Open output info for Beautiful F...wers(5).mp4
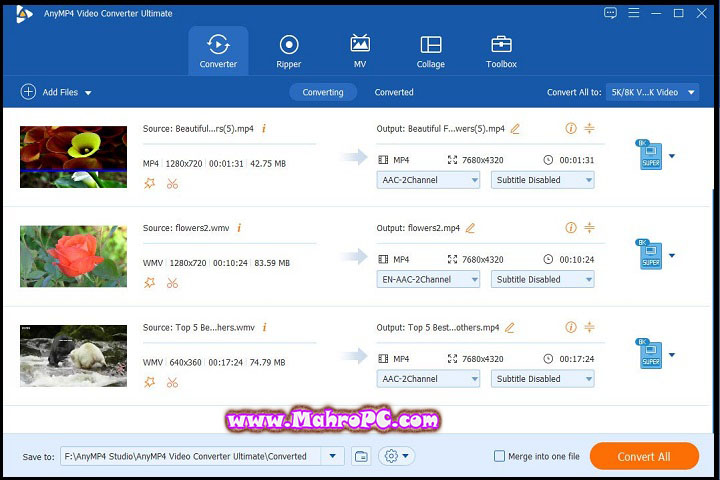The image size is (720, 480). click(571, 128)
